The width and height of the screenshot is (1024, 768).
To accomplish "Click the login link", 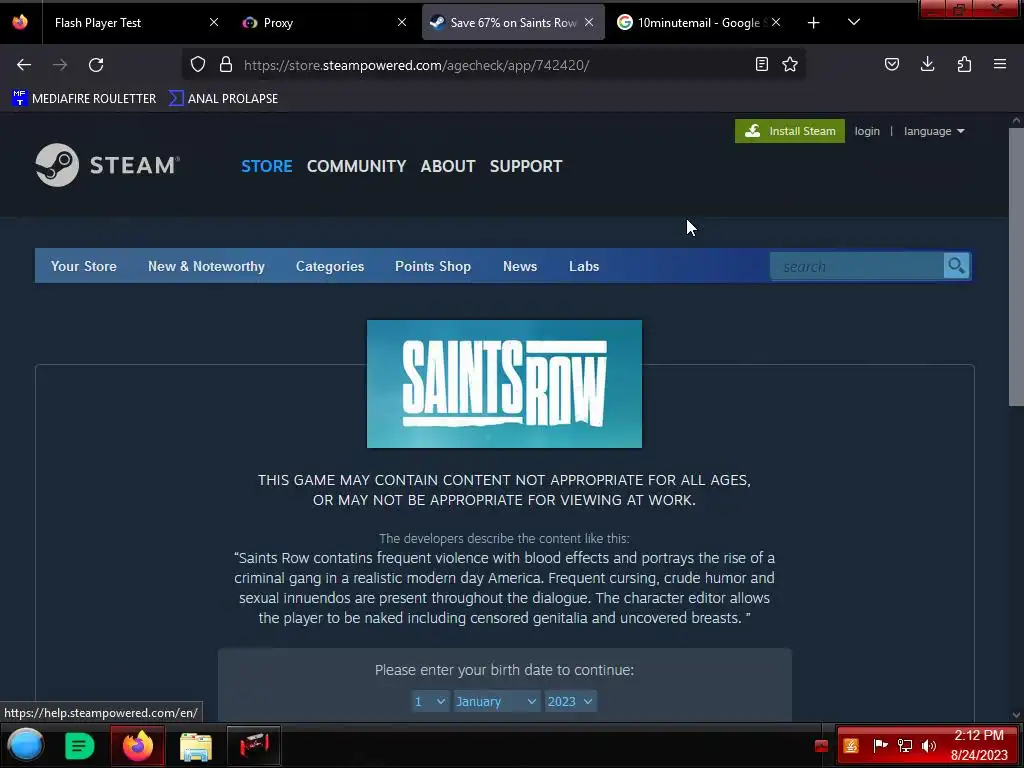I will (867, 131).
